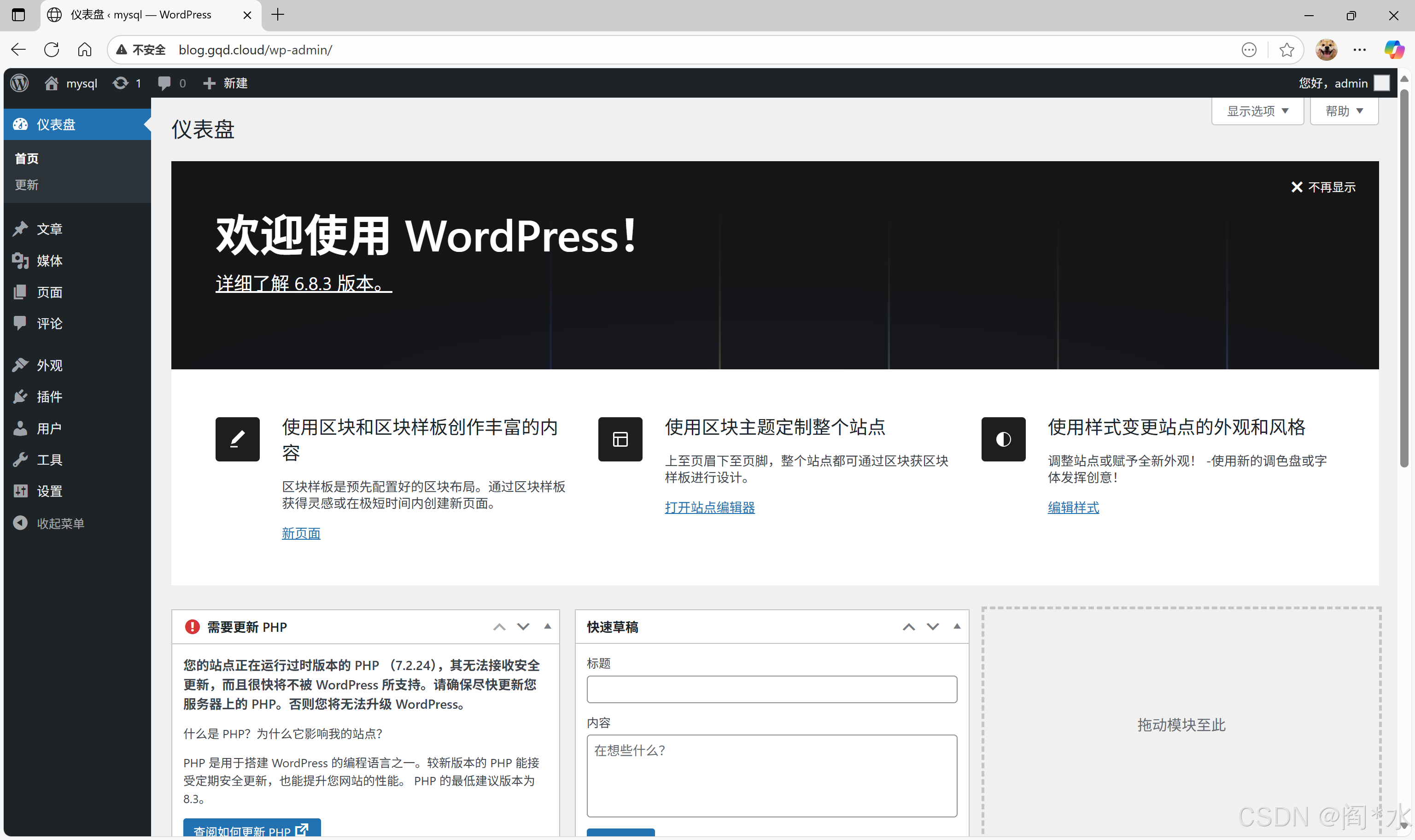Image resolution: width=1415 pixels, height=840 pixels.
Task: Click the browser favorites star icon
Action: click(1286, 50)
